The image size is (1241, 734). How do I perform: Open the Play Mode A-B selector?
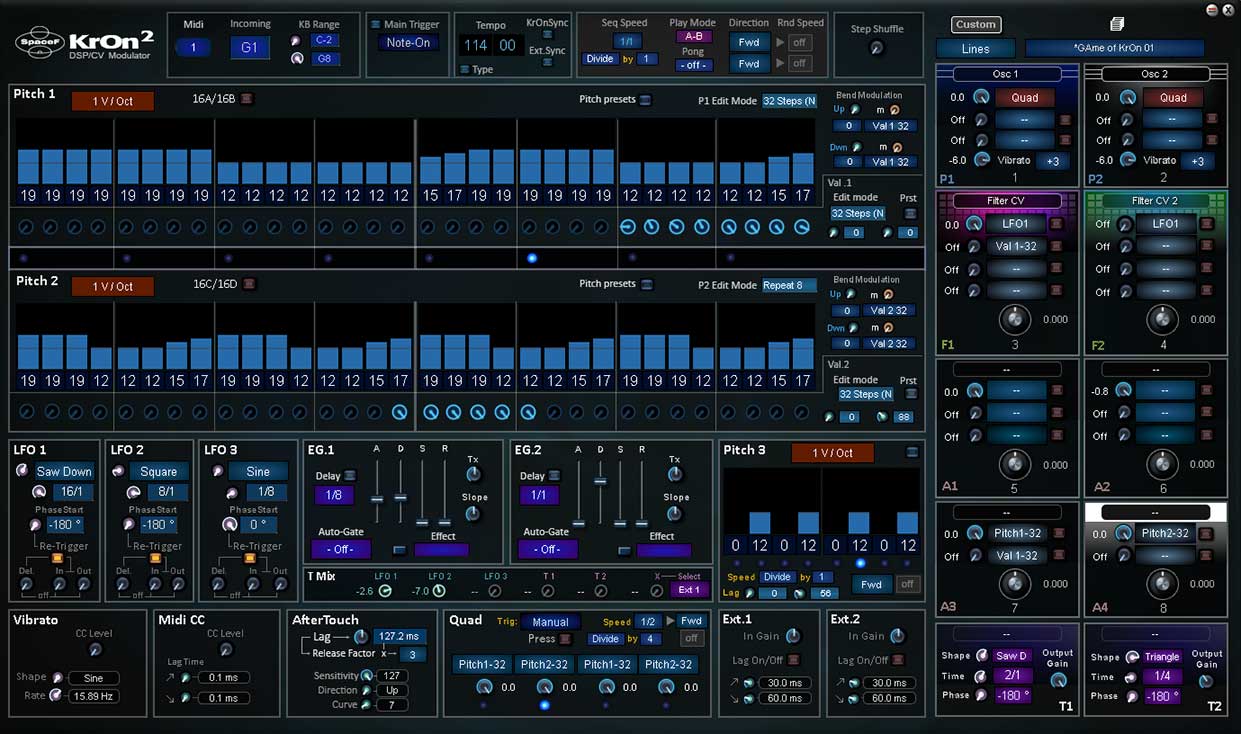click(x=693, y=37)
